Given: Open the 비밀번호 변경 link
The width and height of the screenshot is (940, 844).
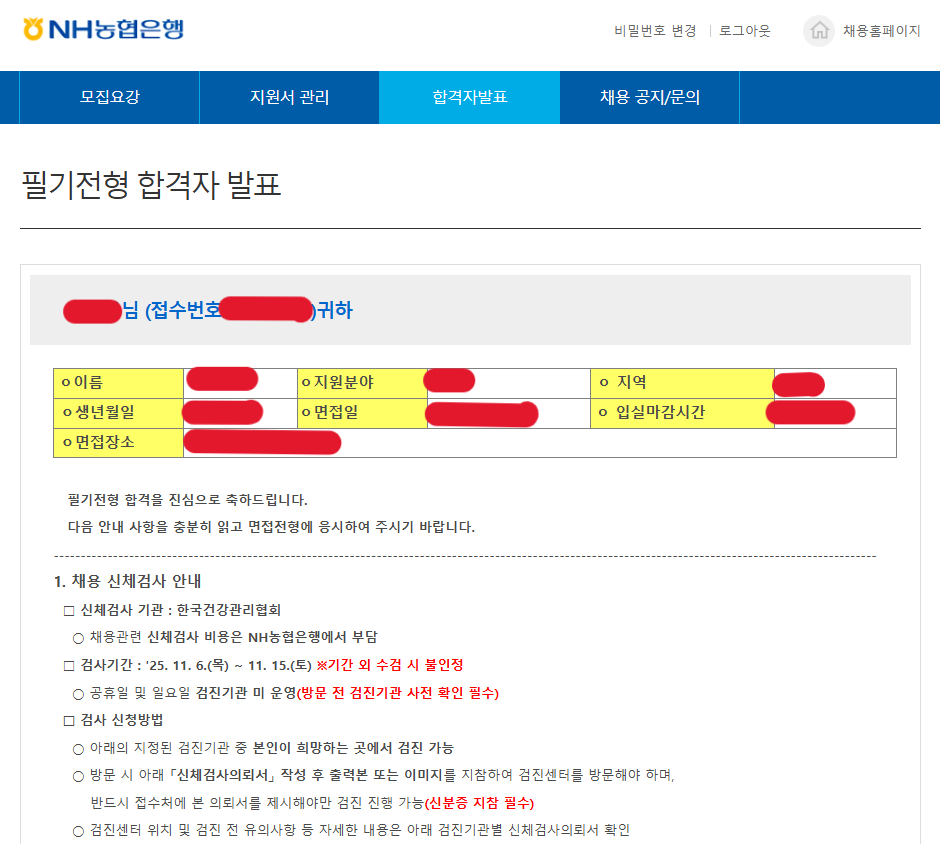Looking at the screenshot, I should pyautogui.click(x=655, y=31).
